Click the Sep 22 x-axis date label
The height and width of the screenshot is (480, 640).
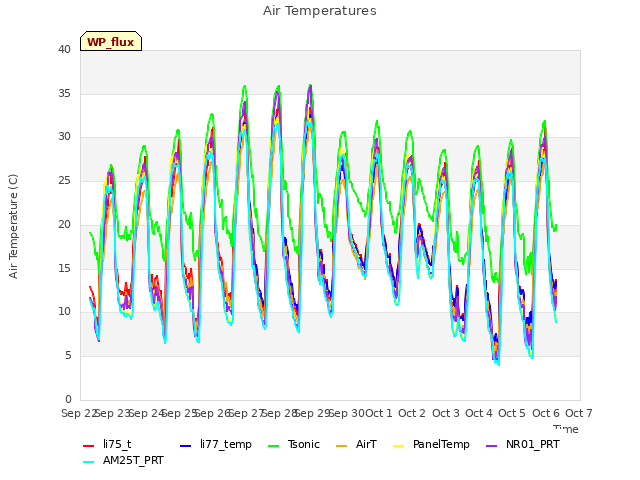[79, 413]
